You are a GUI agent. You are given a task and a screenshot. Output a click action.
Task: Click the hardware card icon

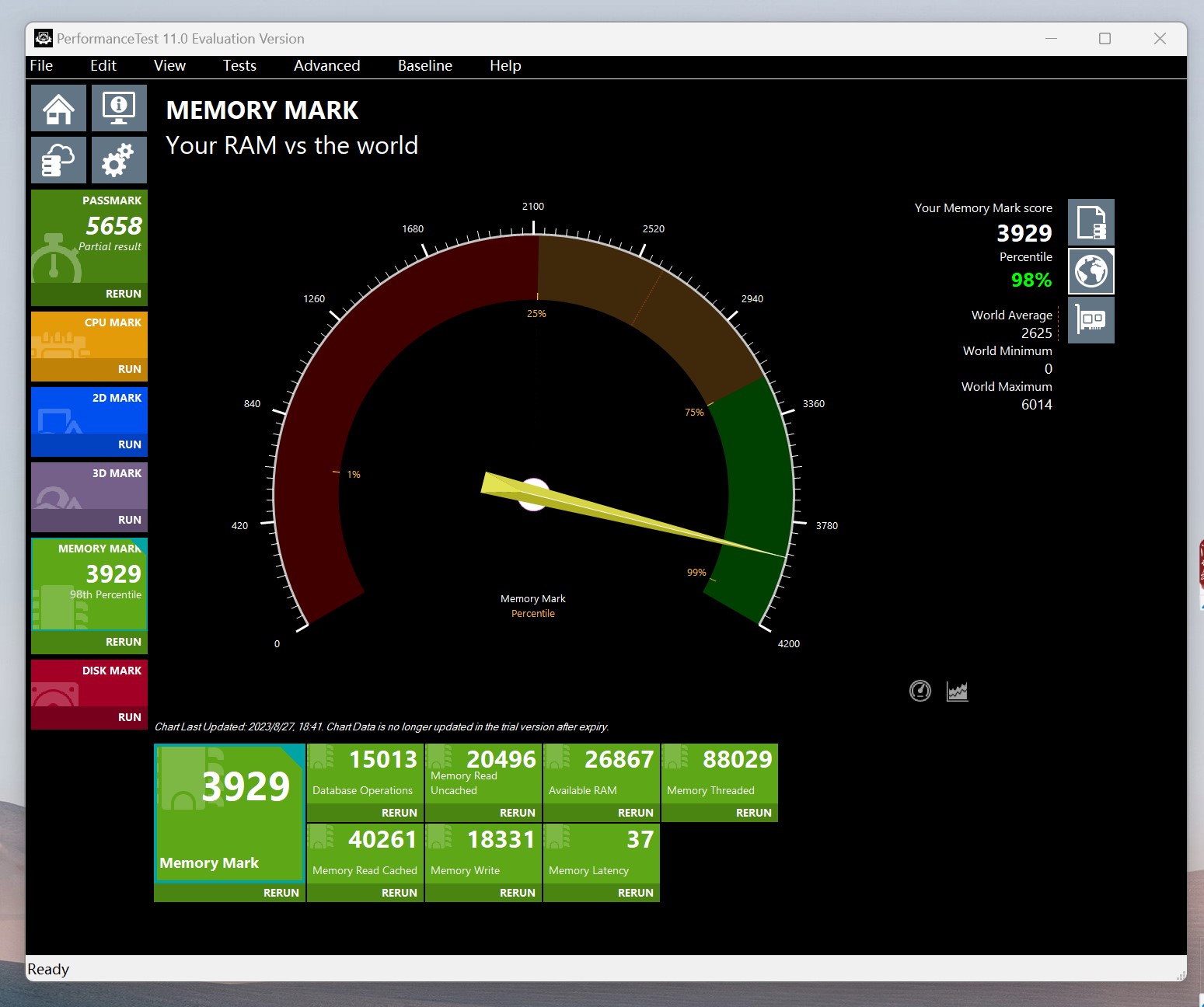pos(1091,319)
